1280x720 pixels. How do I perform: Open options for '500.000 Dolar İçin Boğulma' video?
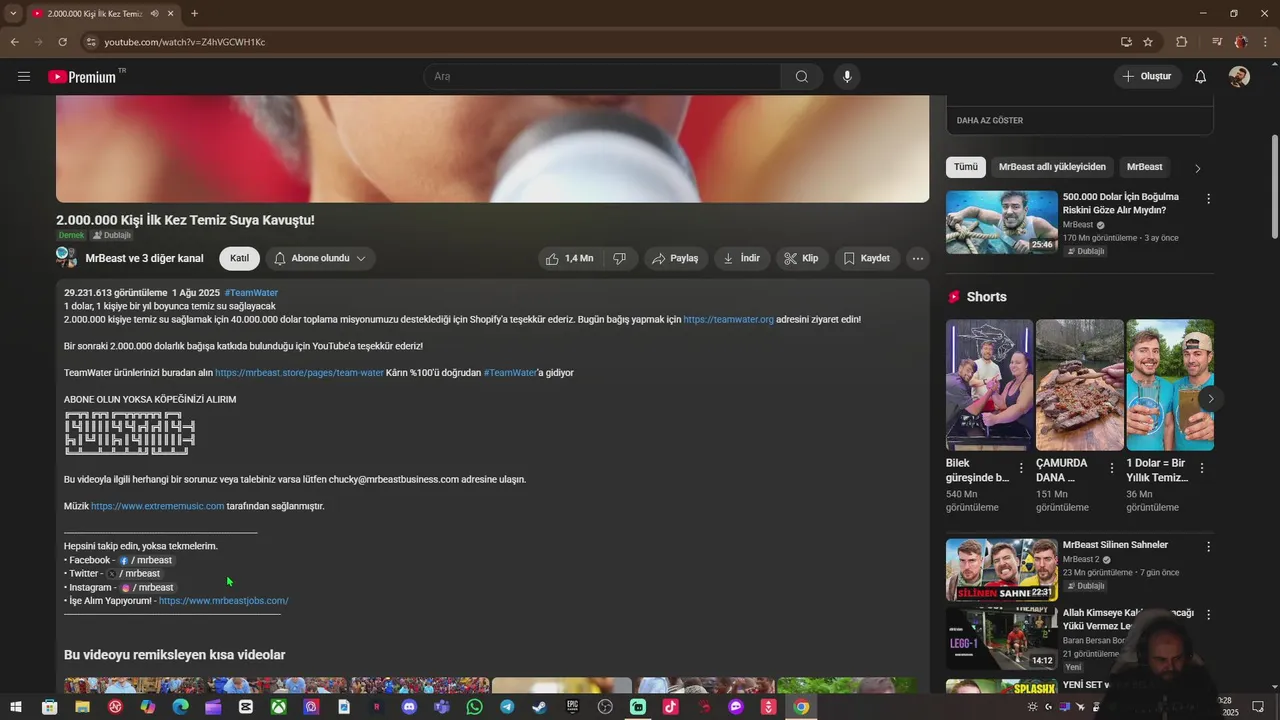(1208, 199)
